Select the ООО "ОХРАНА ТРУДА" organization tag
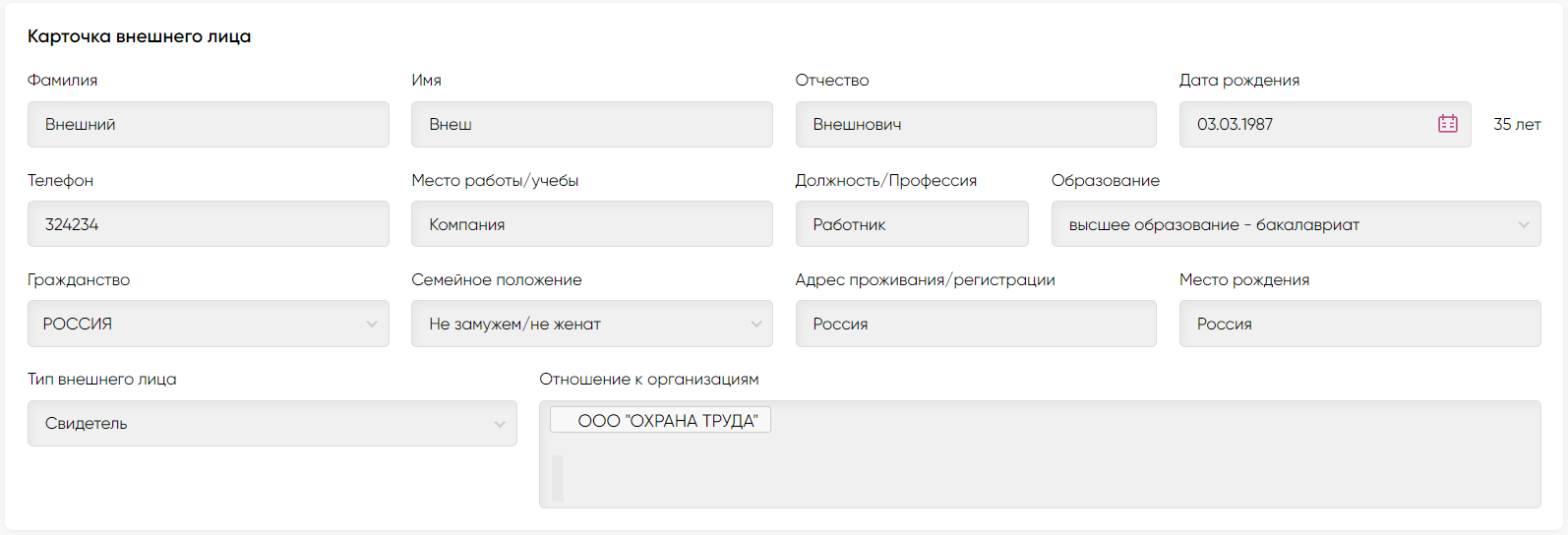Image resolution: width=1568 pixels, height=535 pixels. [660, 420]
